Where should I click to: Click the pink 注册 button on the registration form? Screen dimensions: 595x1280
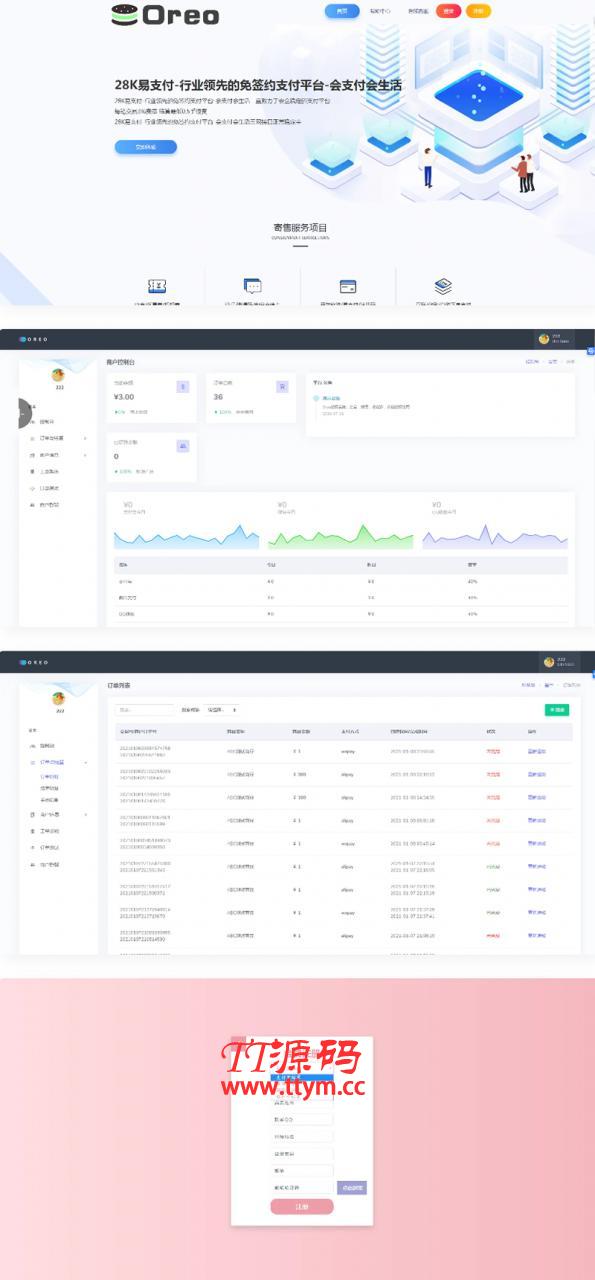(302, 1207)
